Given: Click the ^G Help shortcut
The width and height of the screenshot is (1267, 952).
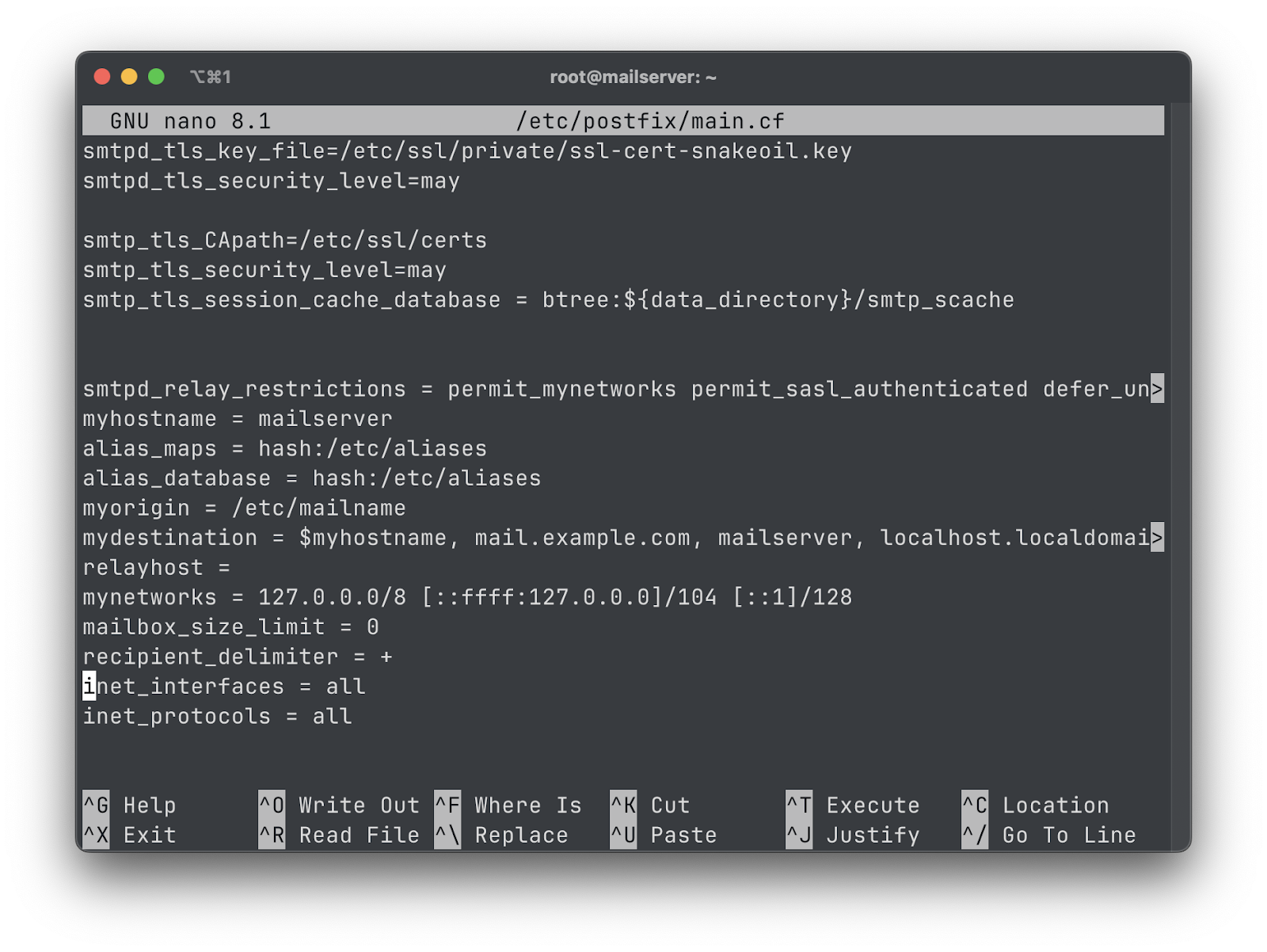Looking at the screenshot, I should [130, 805].
